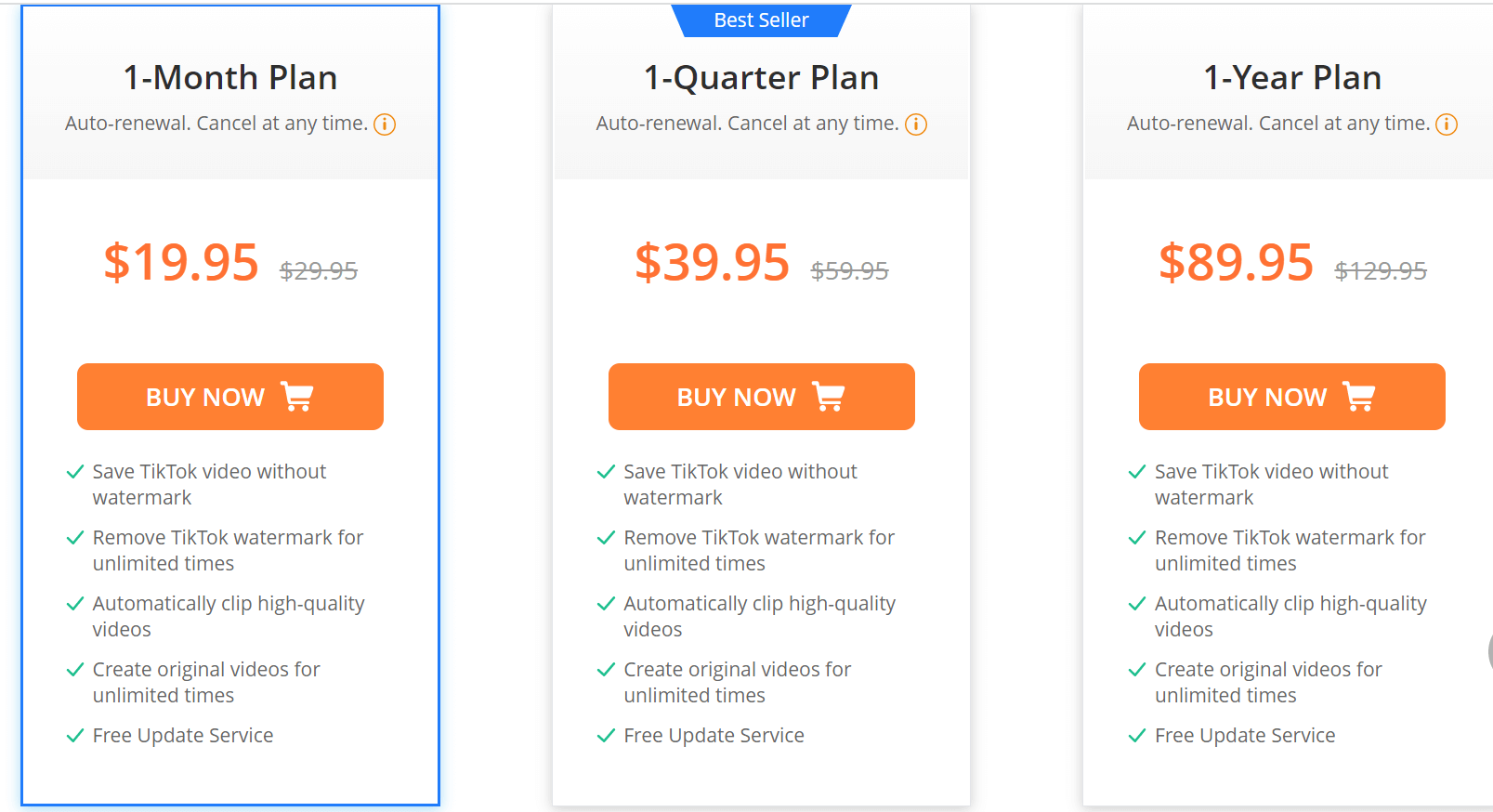Click the cart icon in 1-Year BUY NOW

(1359, 397)
